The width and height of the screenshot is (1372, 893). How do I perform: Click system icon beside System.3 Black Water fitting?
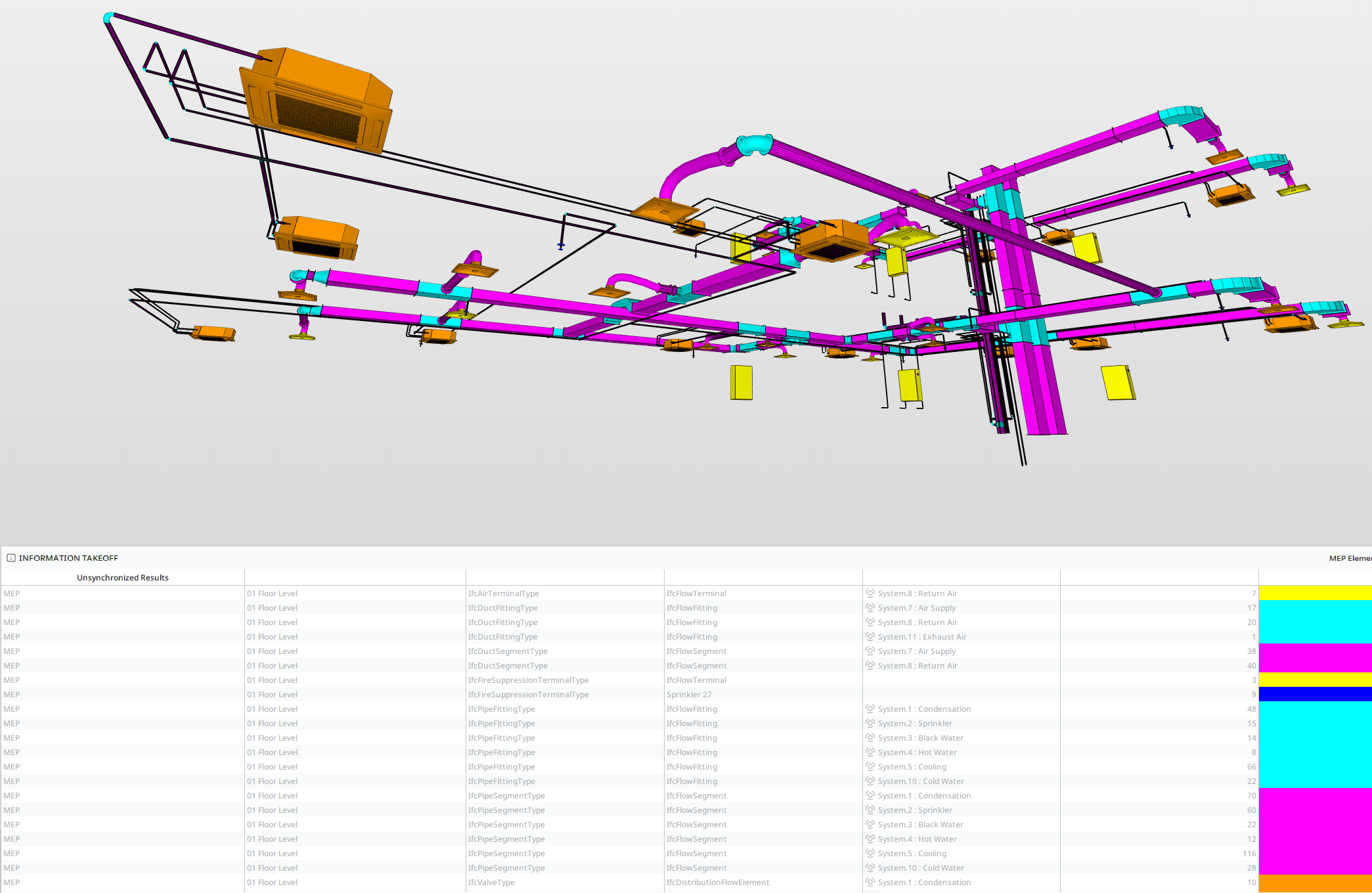click(x=870, y=737)
